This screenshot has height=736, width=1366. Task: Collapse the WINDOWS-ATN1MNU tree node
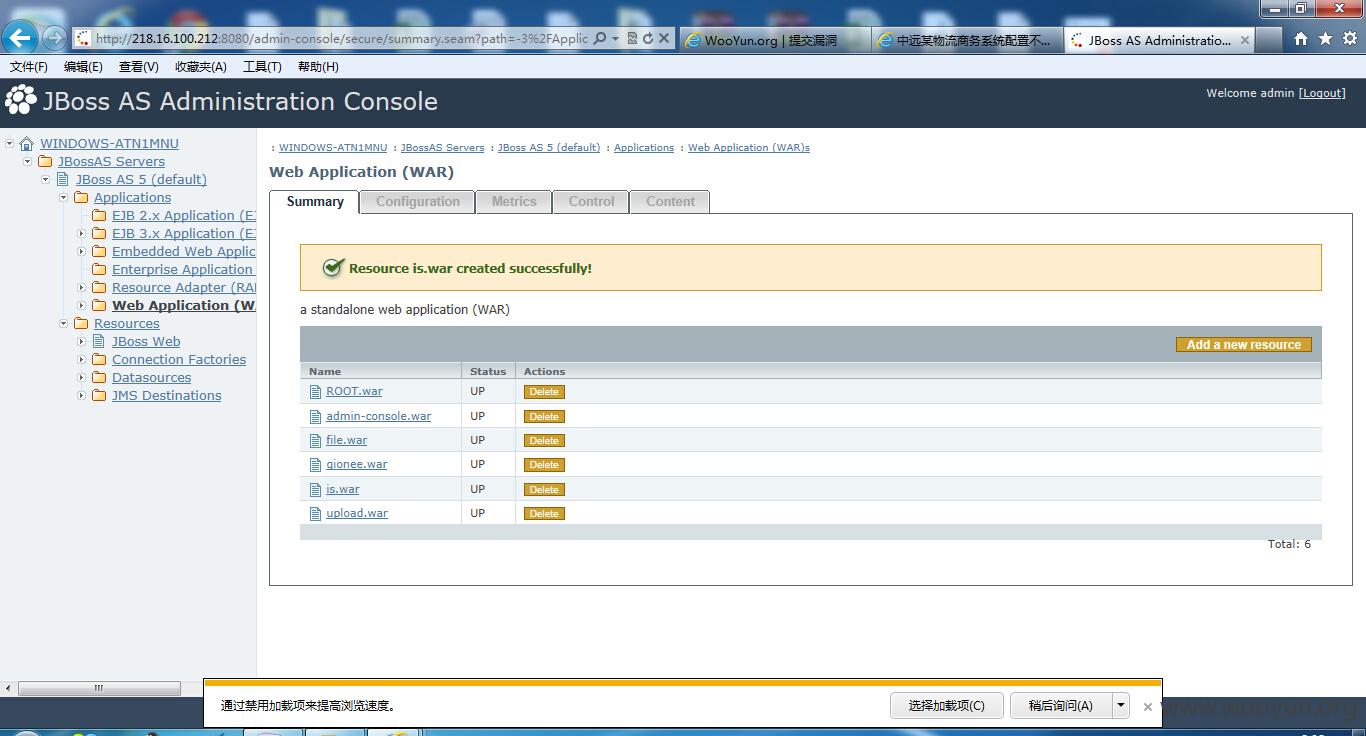(10, 144)
